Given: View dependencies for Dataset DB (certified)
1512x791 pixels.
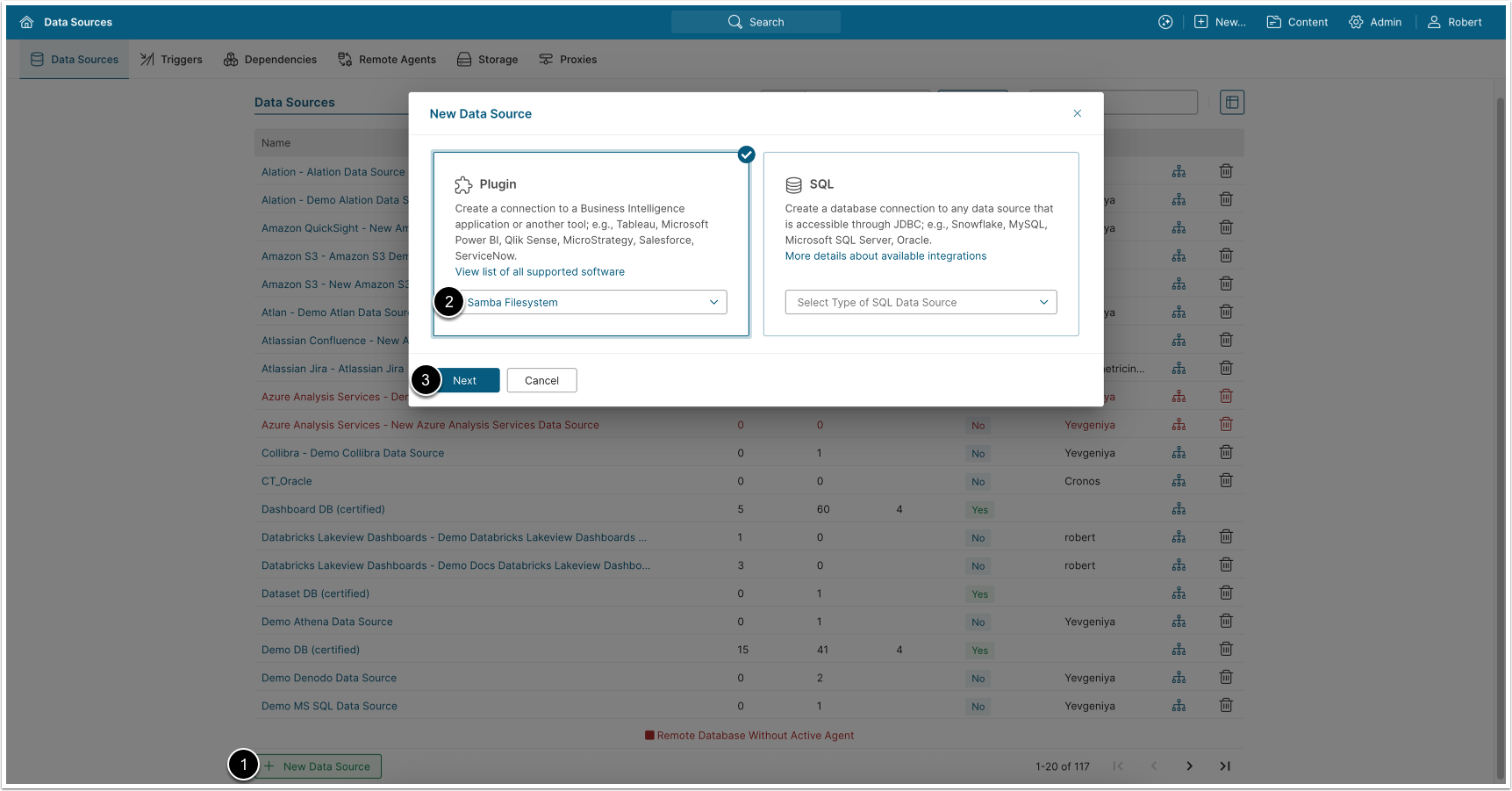Looking at the screenshot, I should (x=1179, y=593).
